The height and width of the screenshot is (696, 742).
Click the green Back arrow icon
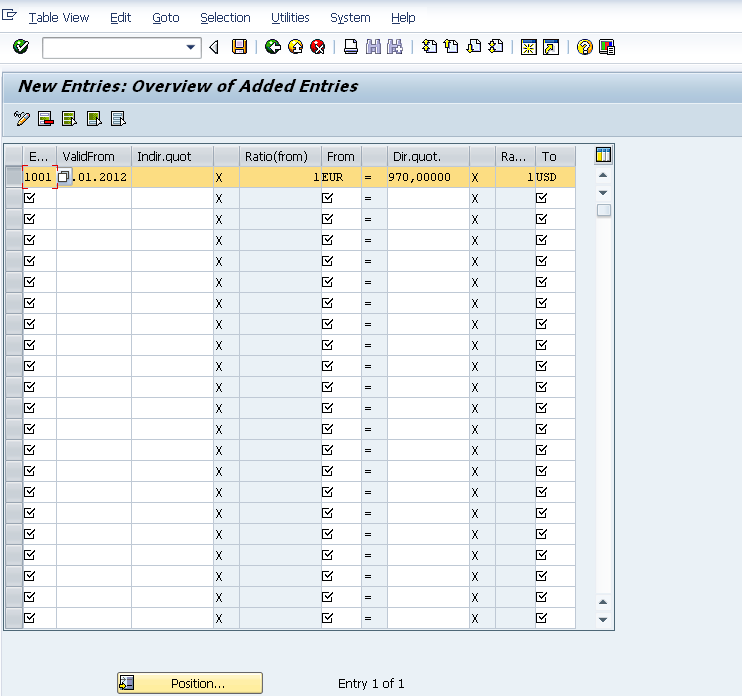click(x=273, y=47)
